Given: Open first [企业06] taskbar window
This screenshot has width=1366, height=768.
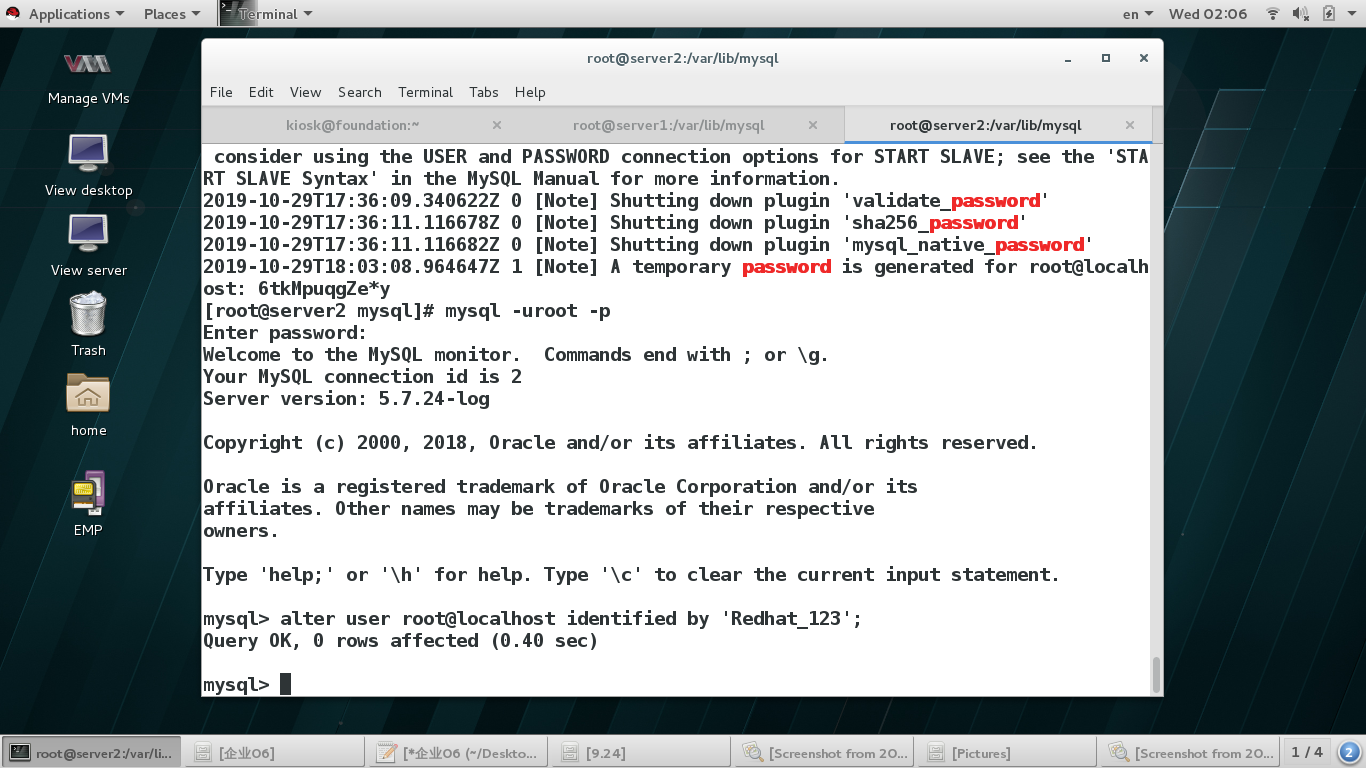Looking at the screenshot, I should [x=276, y=753].
